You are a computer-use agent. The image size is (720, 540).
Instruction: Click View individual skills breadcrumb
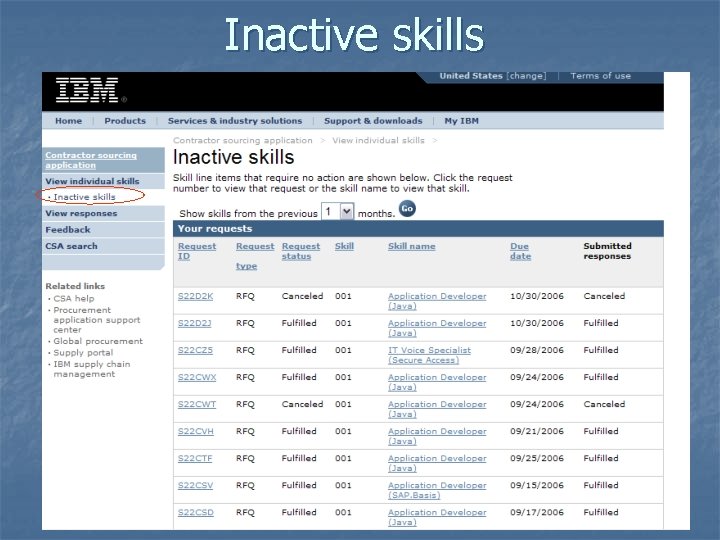[x=378, y=140]
